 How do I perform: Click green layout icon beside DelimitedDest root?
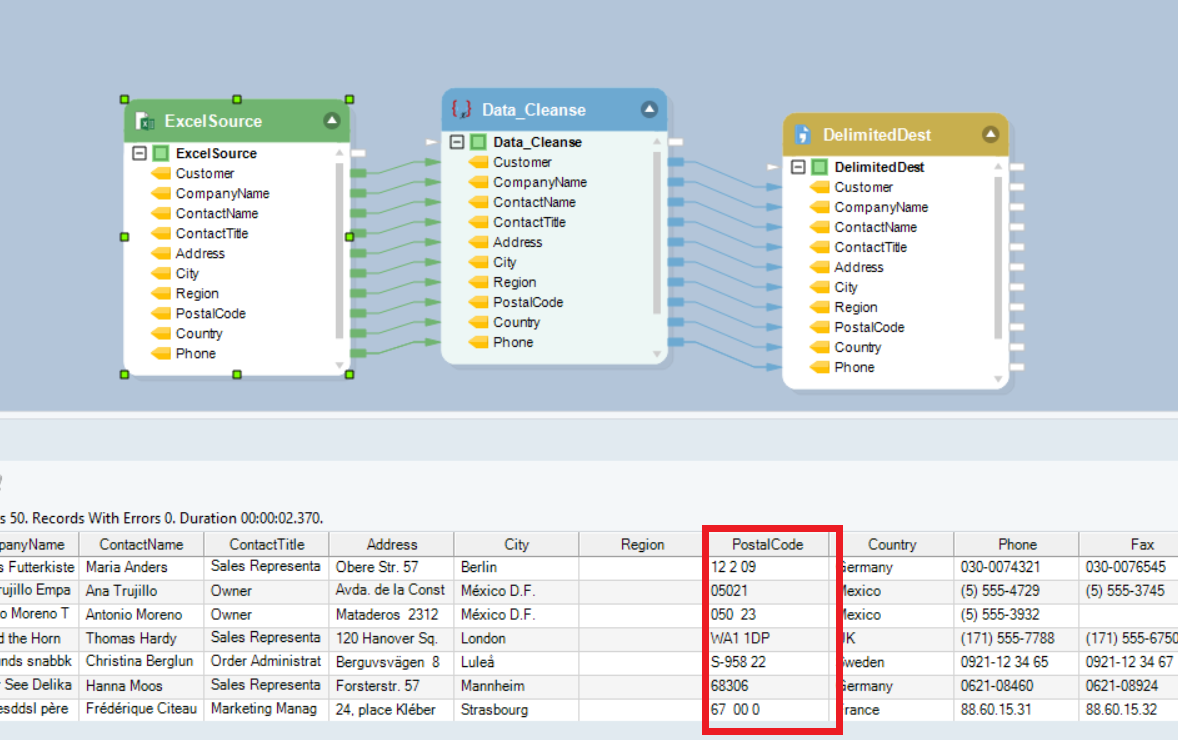coord(820,167)
